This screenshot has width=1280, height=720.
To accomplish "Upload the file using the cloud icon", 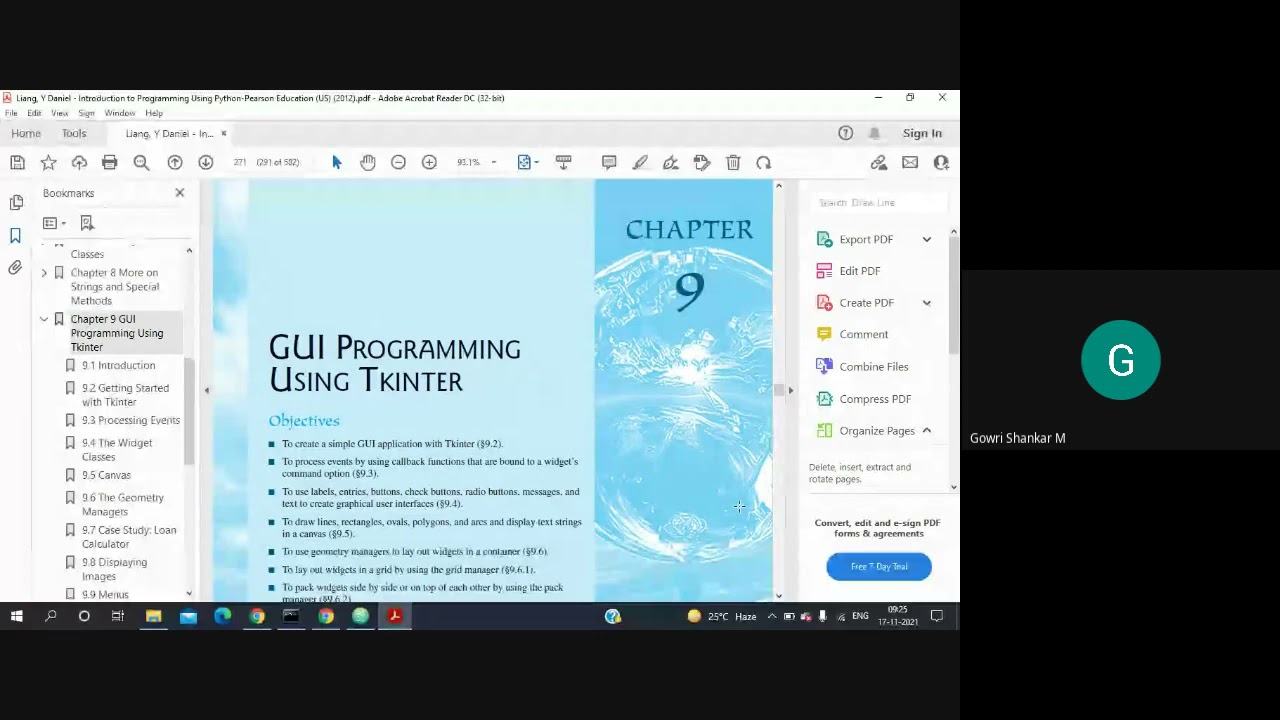I will 79,163.
